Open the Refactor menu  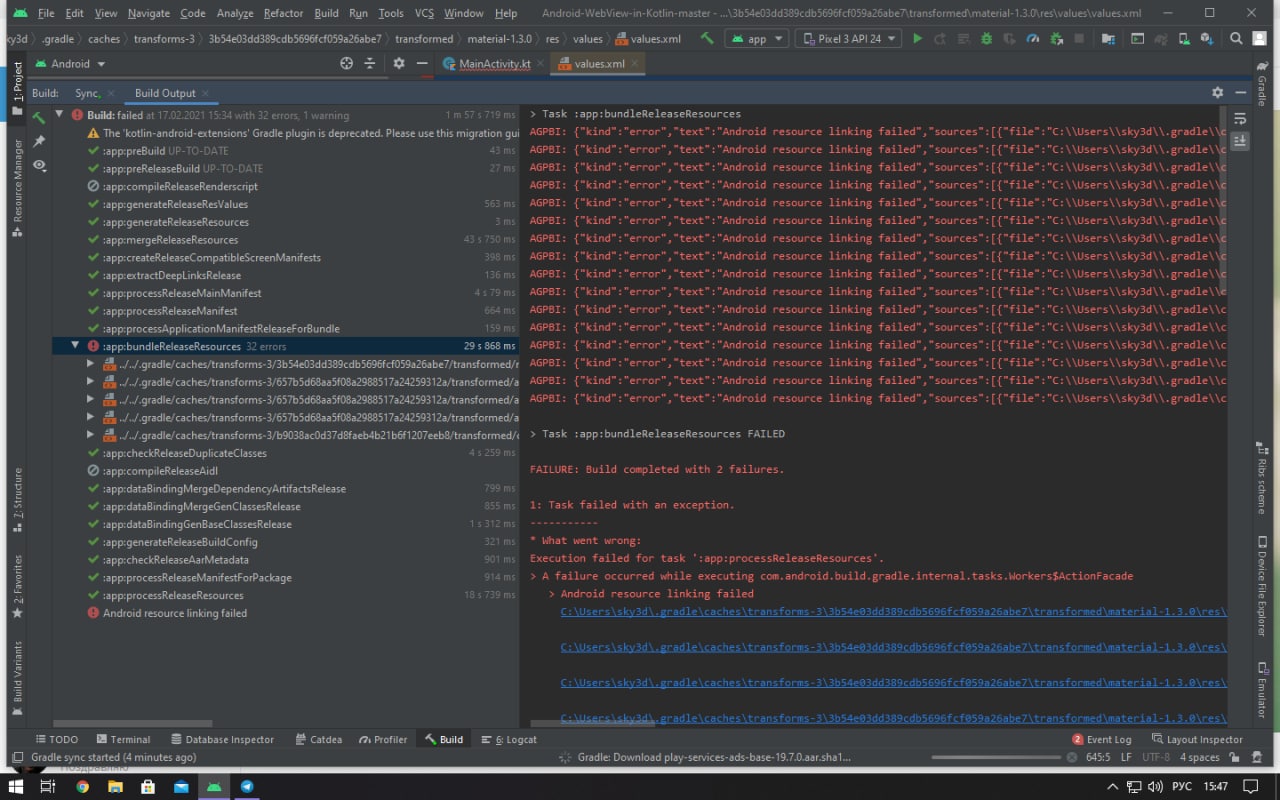[x=283, y=13]
